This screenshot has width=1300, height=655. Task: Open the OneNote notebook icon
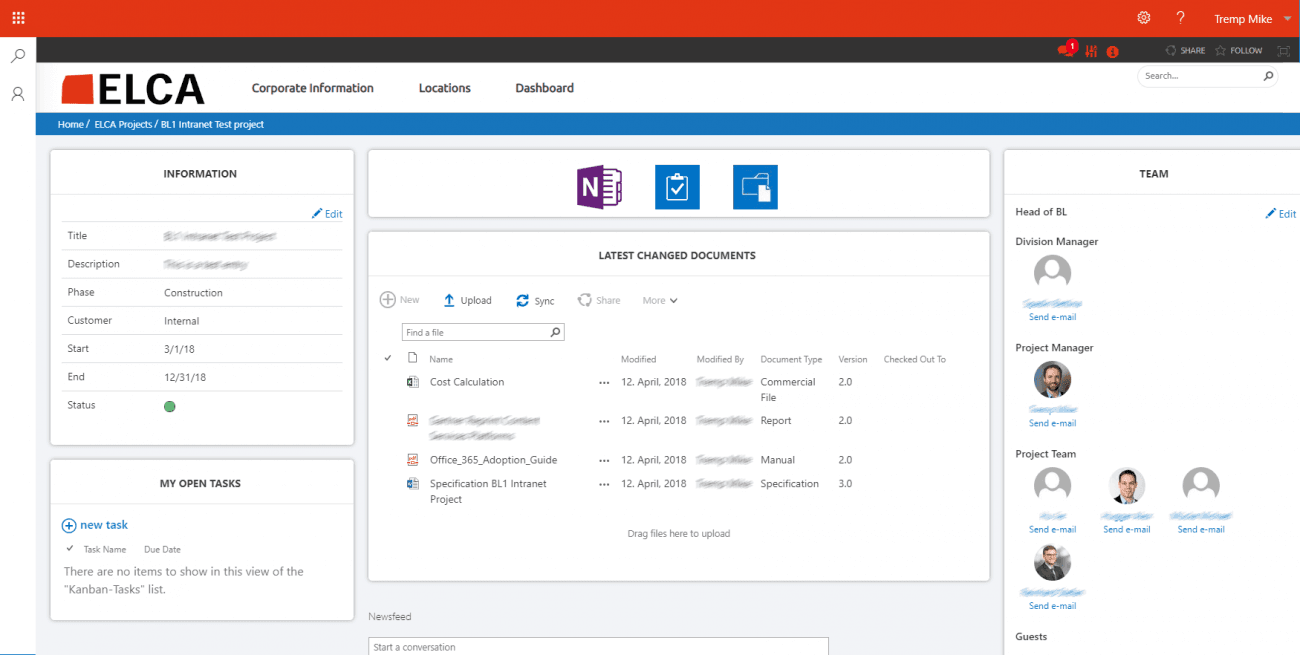click(x=599, y=187)
